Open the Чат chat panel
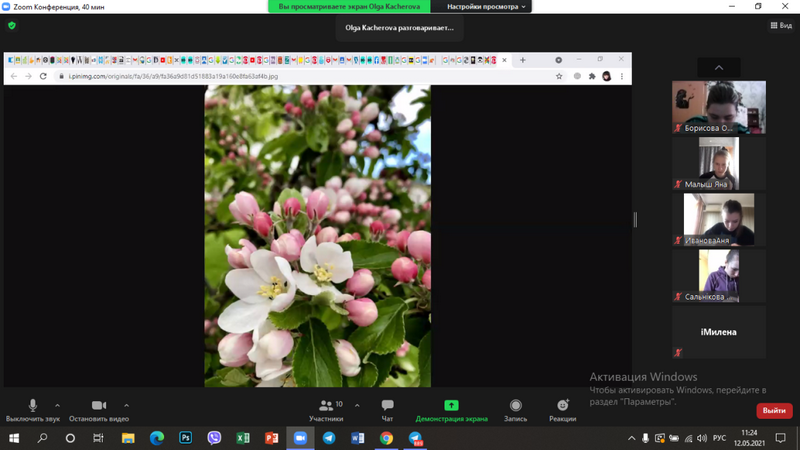The image size is (800, 450). (387, 411)
